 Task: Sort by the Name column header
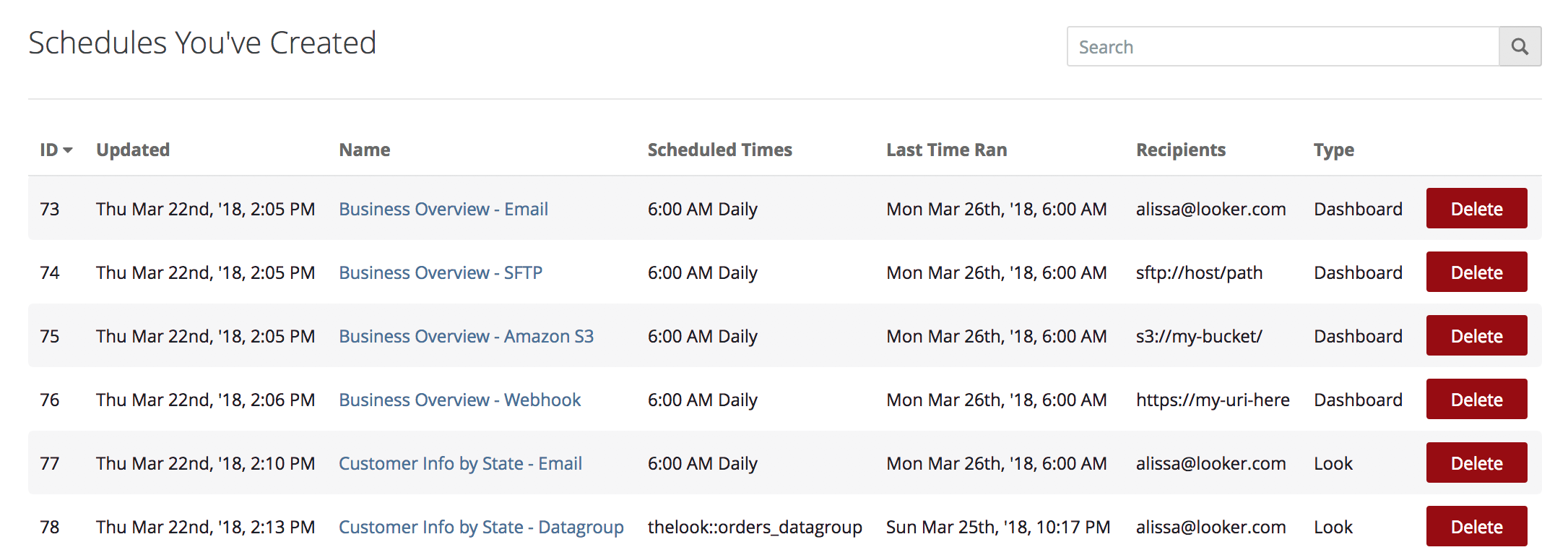point(365,150)
